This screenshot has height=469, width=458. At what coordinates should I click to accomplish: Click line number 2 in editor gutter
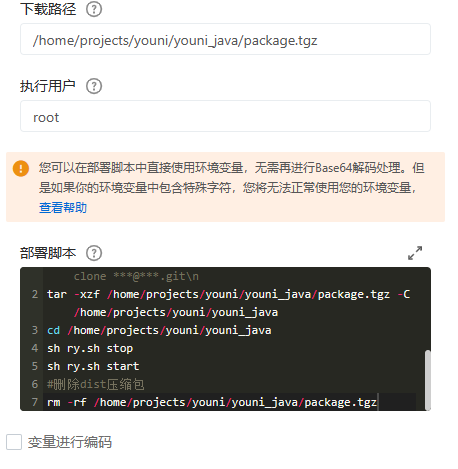(35, 294)
